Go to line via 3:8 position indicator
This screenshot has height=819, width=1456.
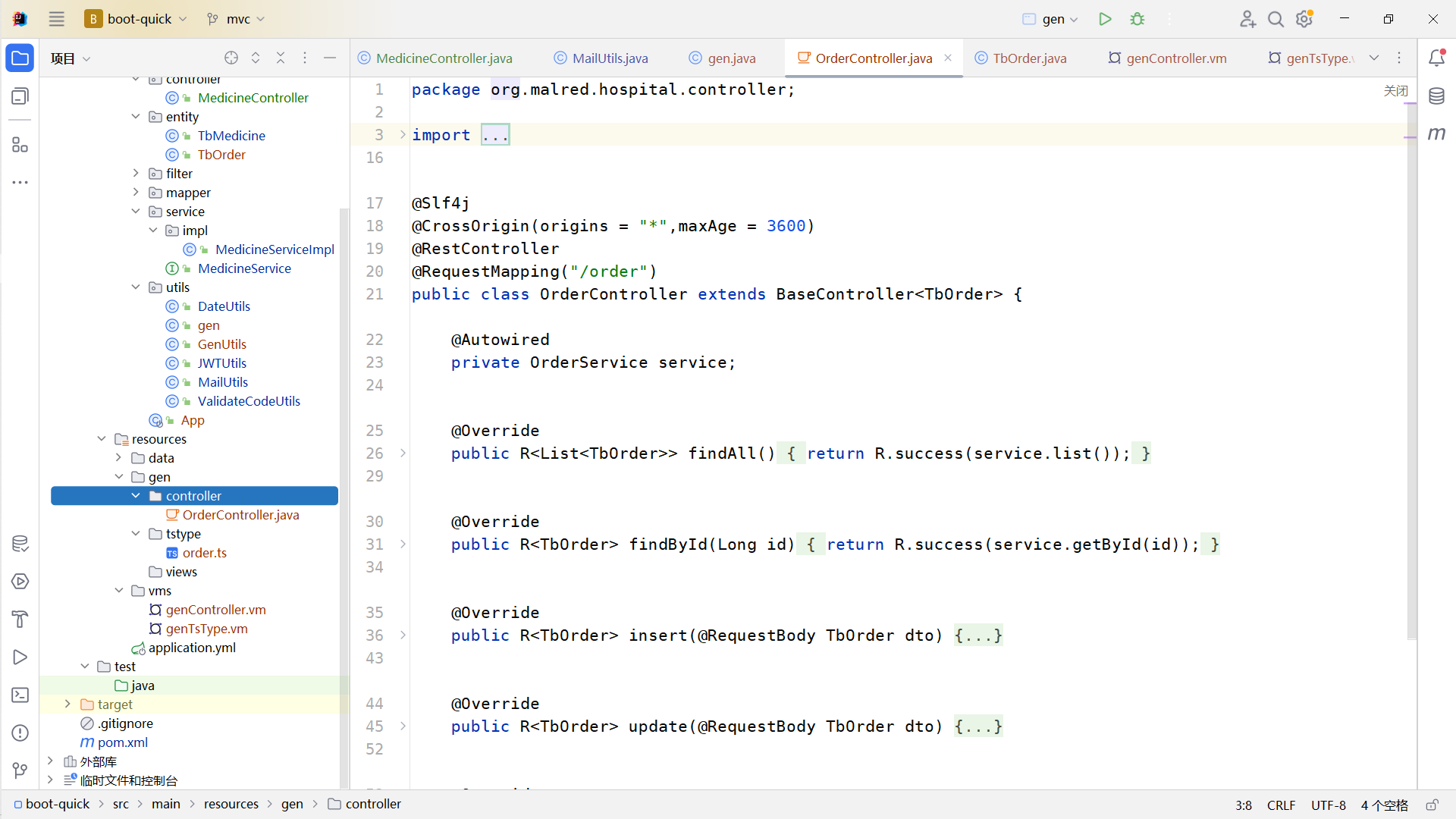[x=1244, y=805]
